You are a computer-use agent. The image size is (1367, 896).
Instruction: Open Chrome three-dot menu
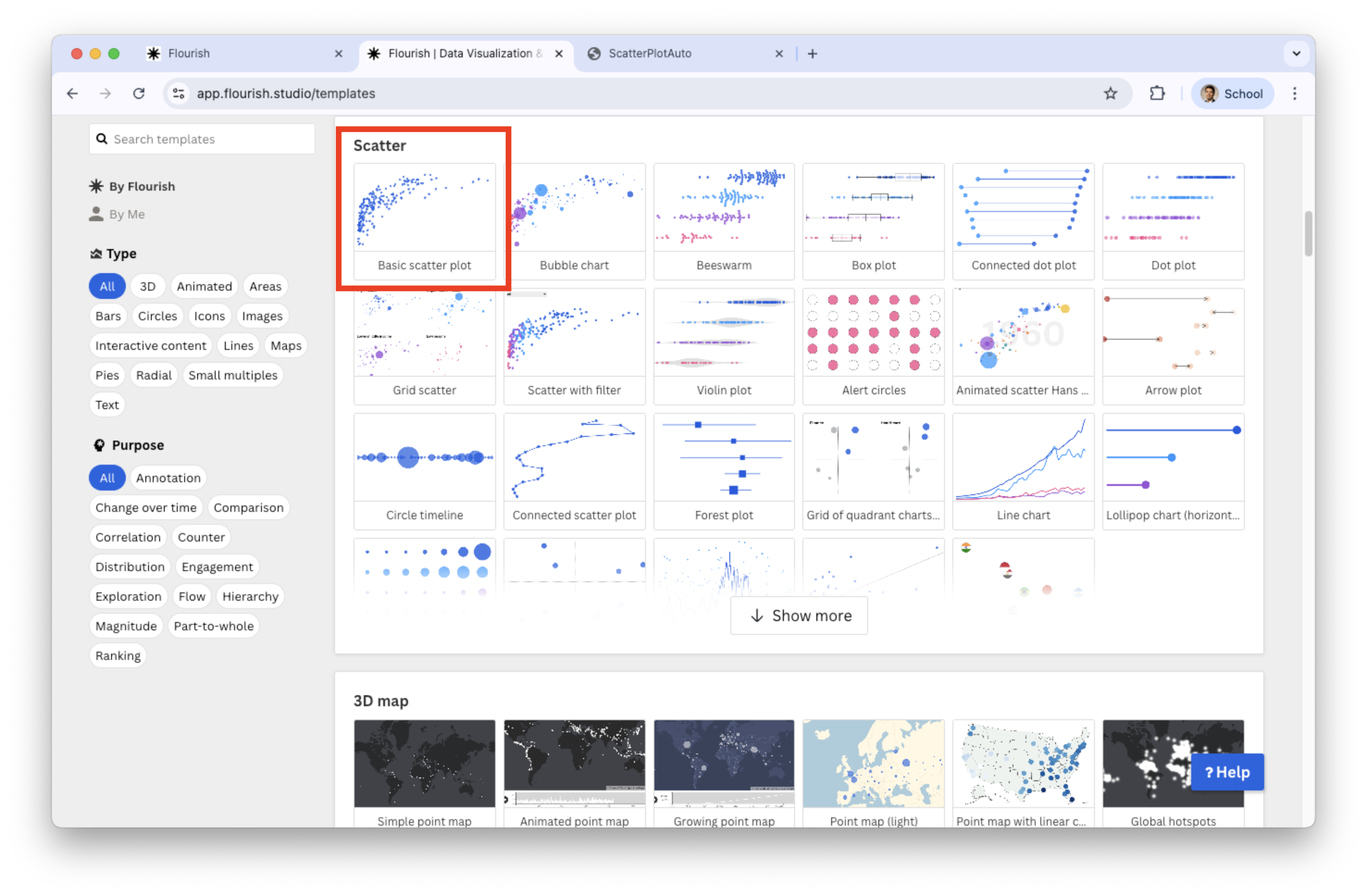pyautogui.click(x=1294, y=93)
